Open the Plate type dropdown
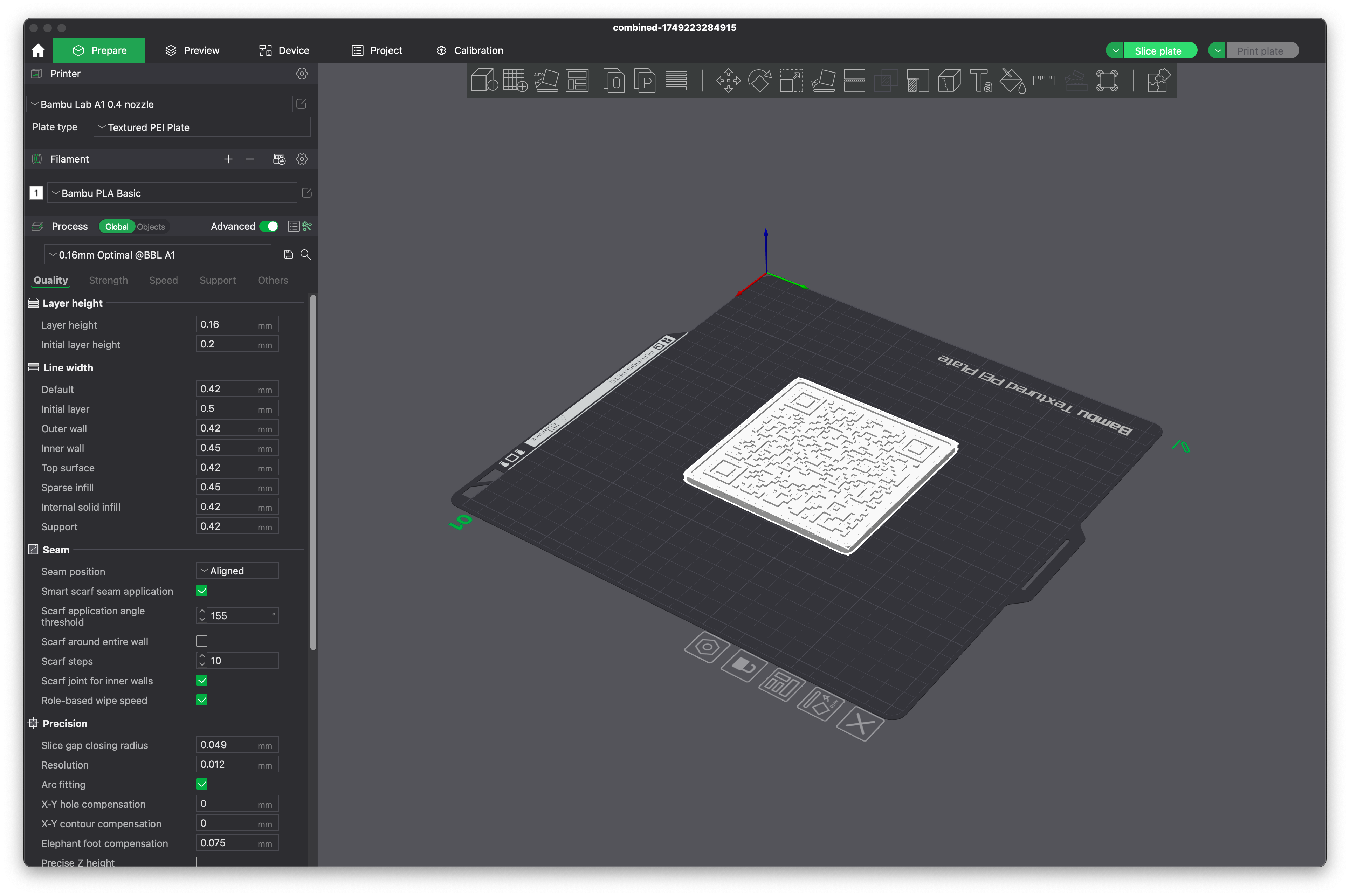 tap(202, 127)
